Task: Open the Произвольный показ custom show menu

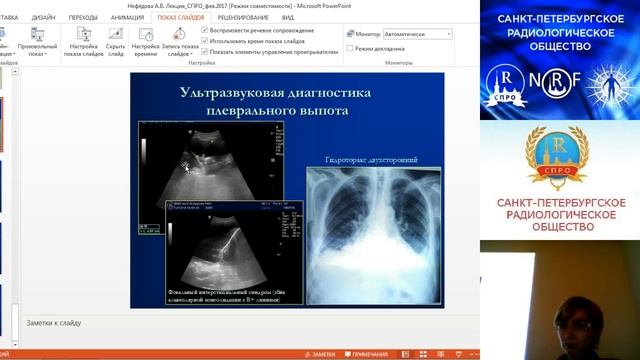Action: click(37, 42)
